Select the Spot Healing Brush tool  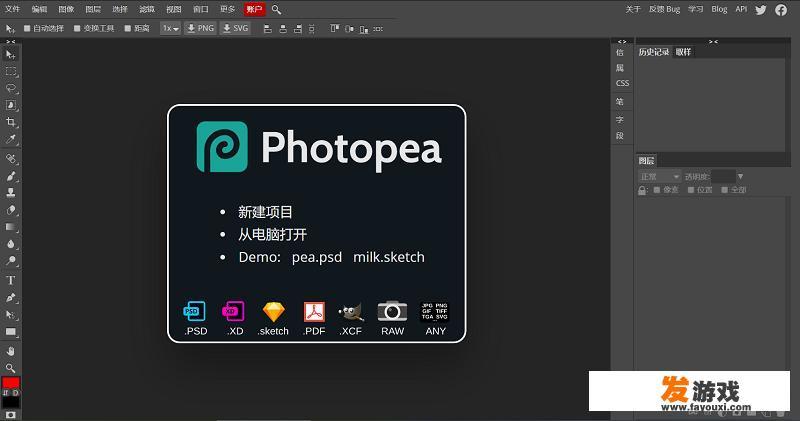[11, 159]
